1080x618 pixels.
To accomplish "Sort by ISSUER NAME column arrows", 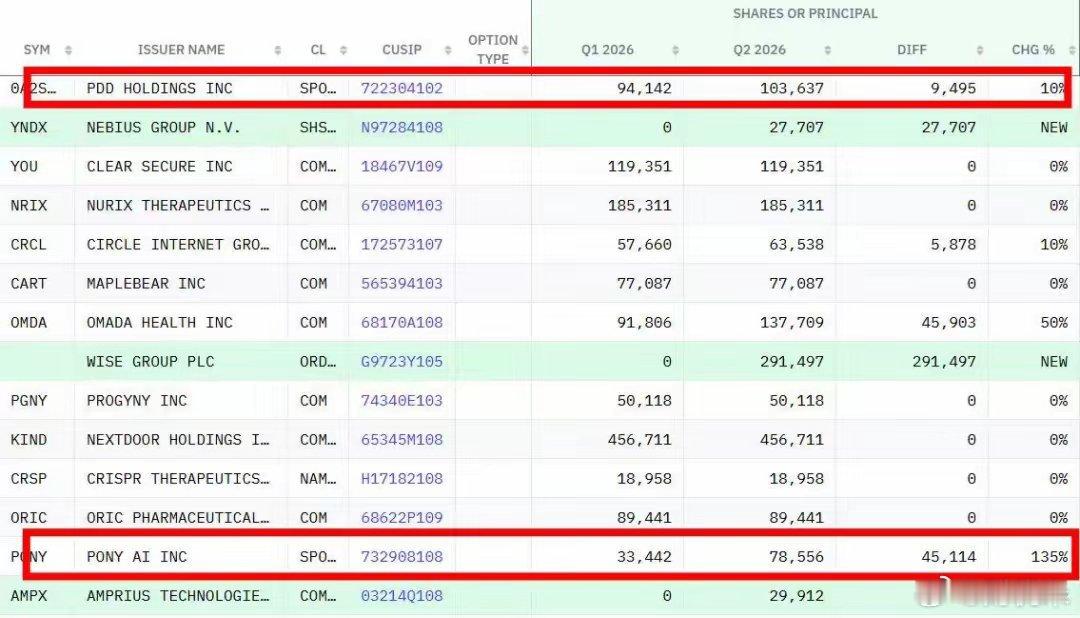I will coord(278,50).
